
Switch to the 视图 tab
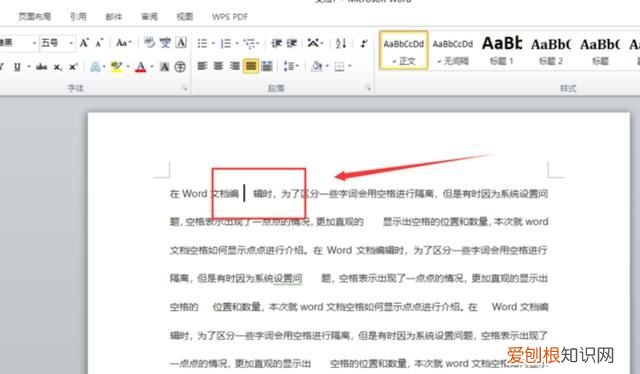pos(184,16)
